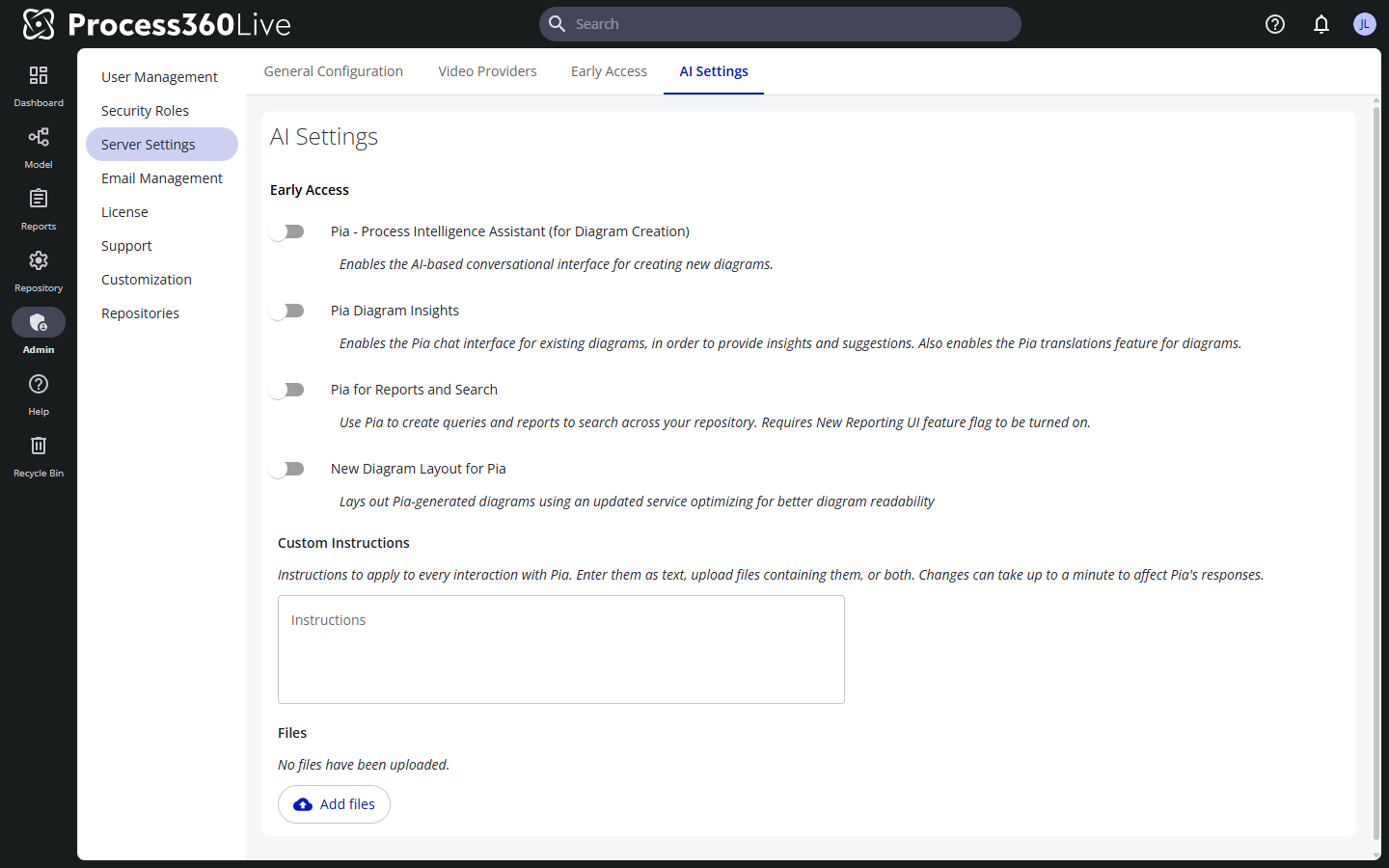Open User Management in admin menu

pyautogui.click(x=162, y=77)
